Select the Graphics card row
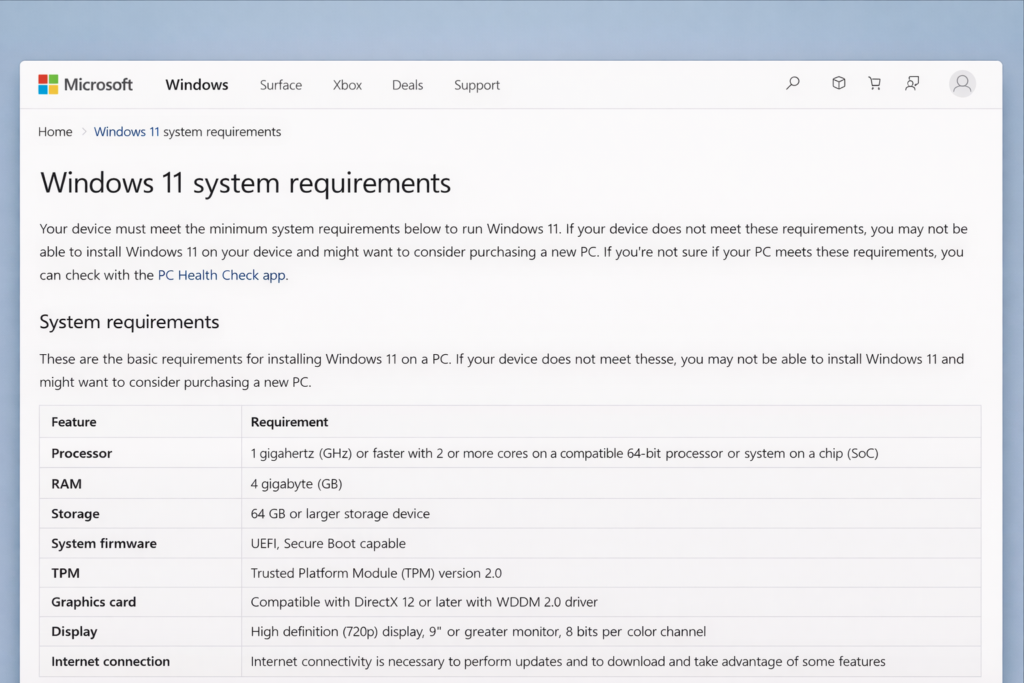The width and height of the screenshot is (1024, 683). pos(93,602)
